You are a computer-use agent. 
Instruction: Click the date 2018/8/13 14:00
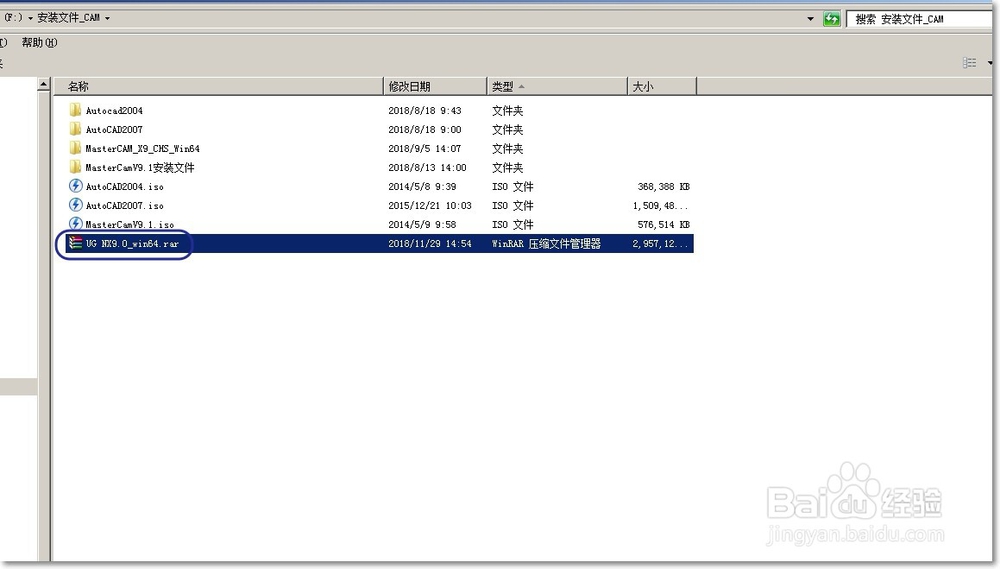click(x=427, y=168)
